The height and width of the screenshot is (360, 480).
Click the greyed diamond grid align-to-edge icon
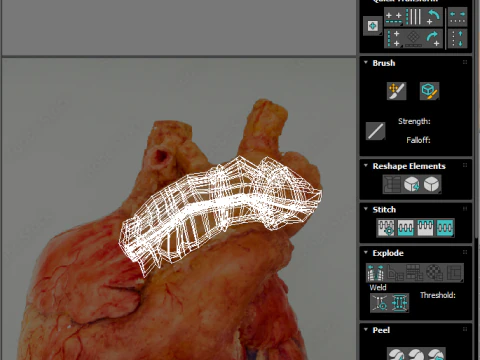click(413, 39)
